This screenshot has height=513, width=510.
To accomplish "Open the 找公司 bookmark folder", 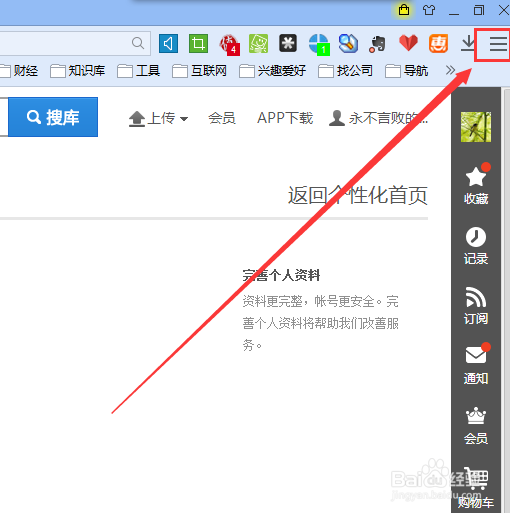I will tap(345, 71).
